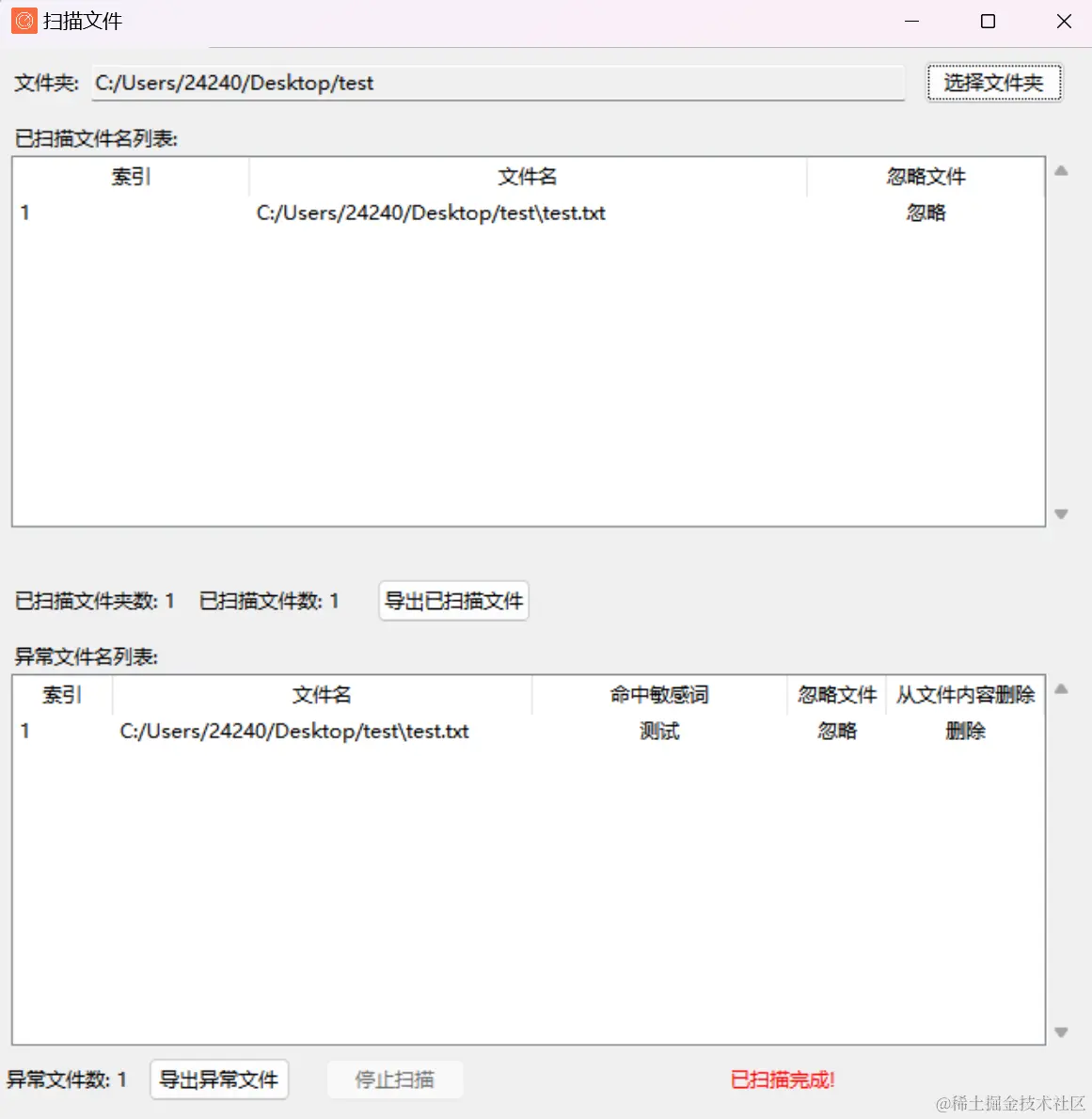Click the 忽略文件 column header in the abnormal list
The width and height of the screenshot is (1092, 1119).
click(x=836, y=694)
